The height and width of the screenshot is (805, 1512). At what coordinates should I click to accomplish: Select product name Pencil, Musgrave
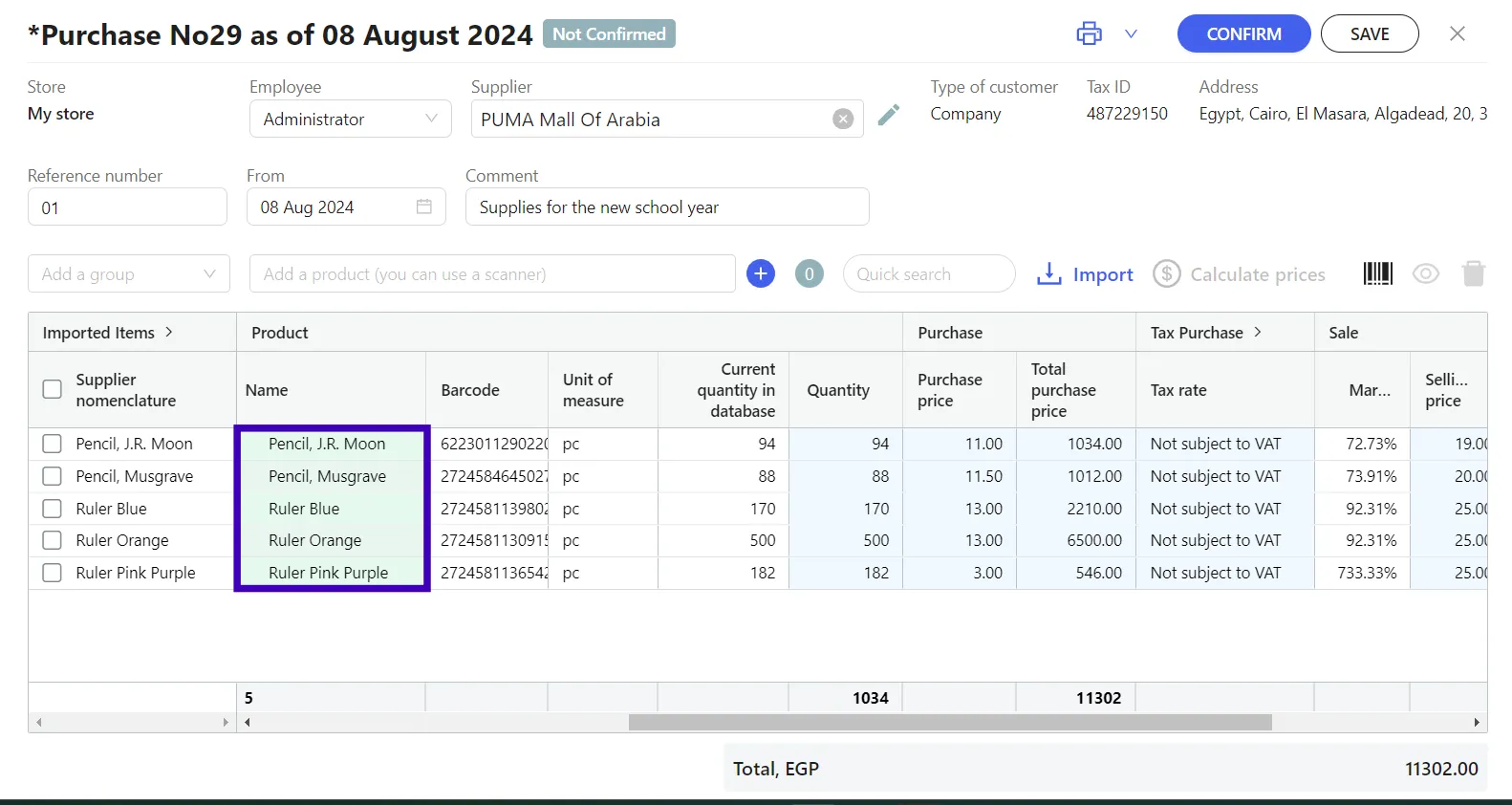coord(327,476)
